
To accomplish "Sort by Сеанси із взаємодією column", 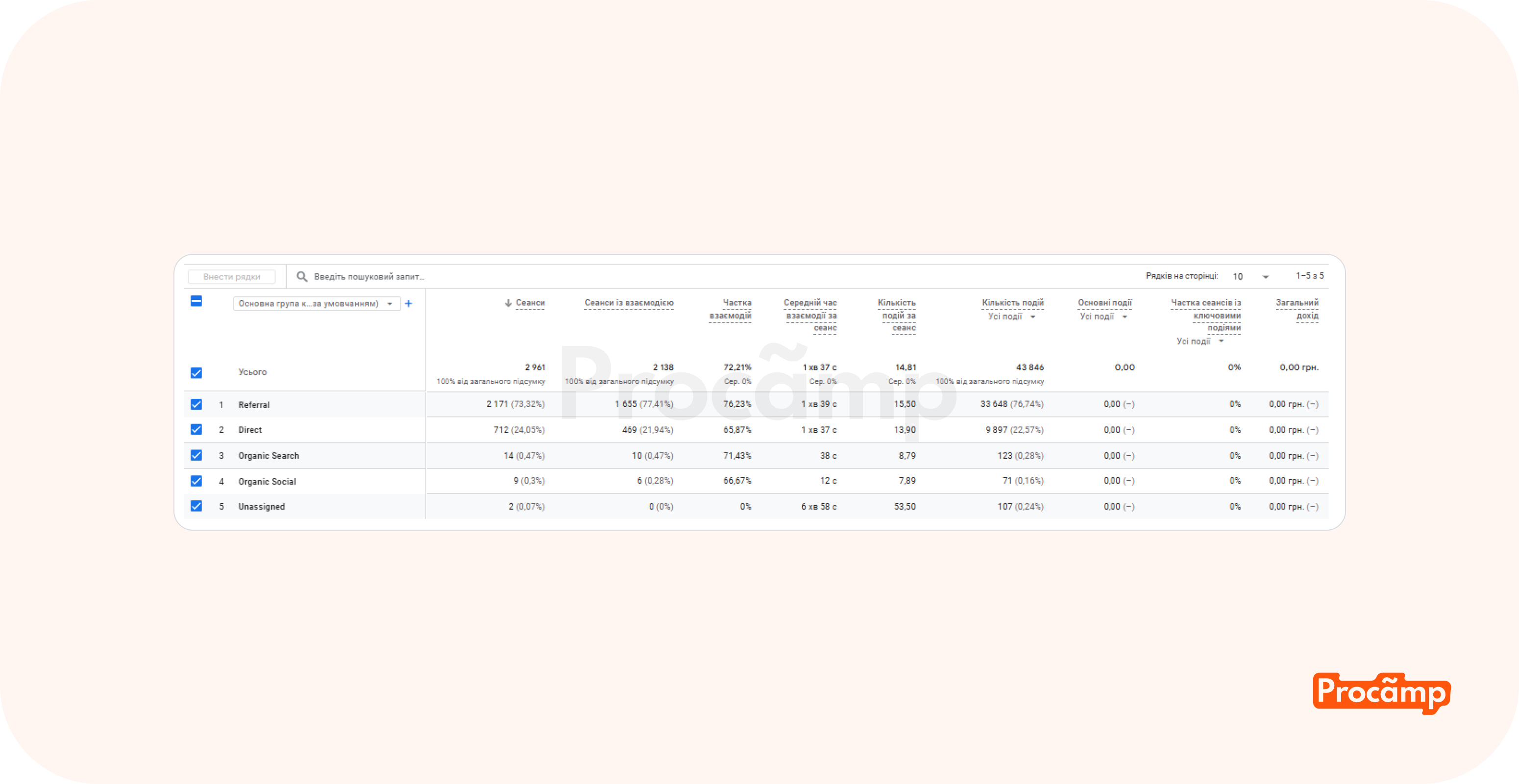I will (x=629, y=303).
